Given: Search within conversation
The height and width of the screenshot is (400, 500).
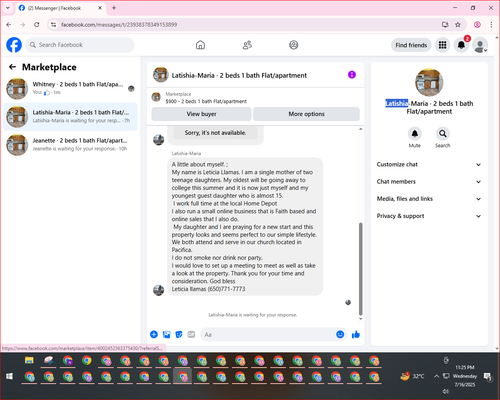Looking at the screenshot, I should (442, 134).
